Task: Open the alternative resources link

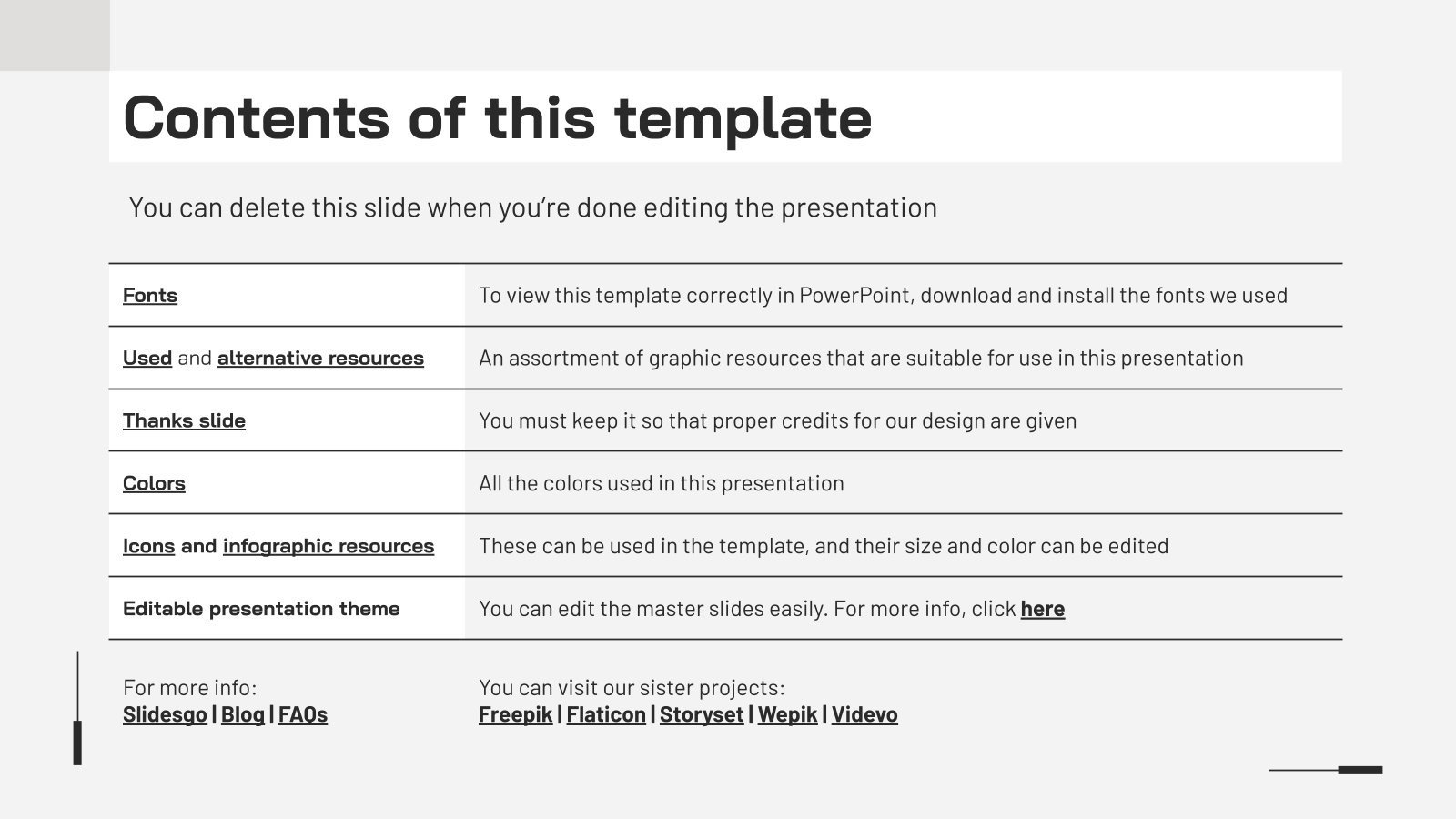Action: (x=320, y=359)
